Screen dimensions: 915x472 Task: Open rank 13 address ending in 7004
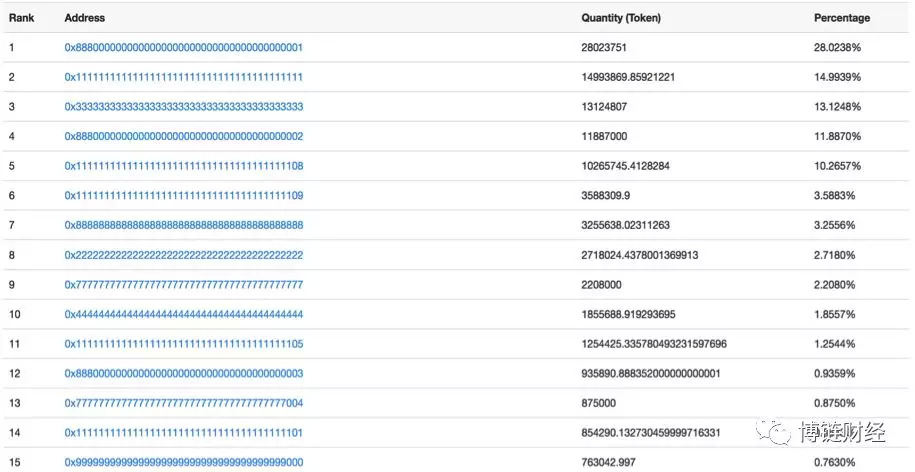coord(183,403)
